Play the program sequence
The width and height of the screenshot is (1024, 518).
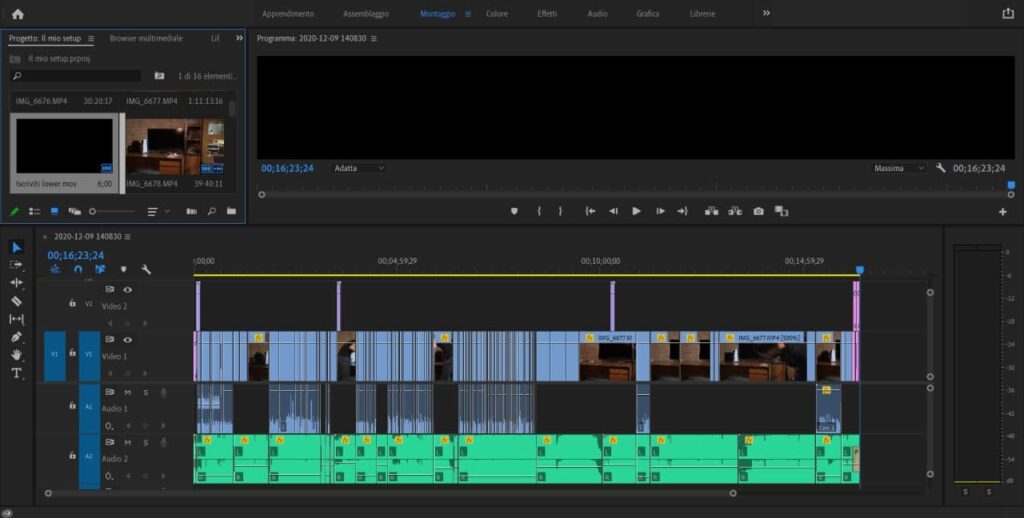point(636,211)
